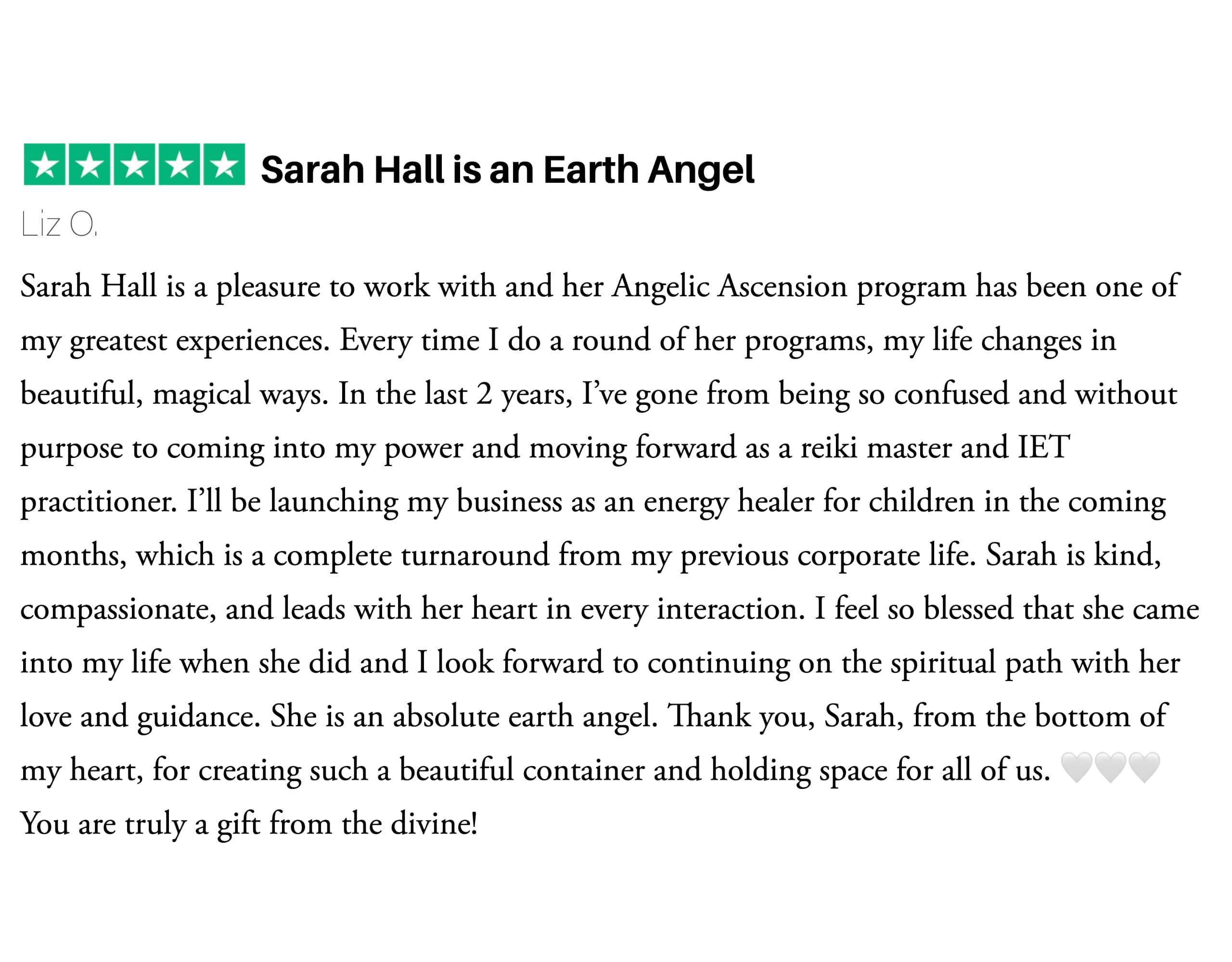Open the review title Sarah Hall is an Earth Angel
Image resolution: width=1232 pixels, height=962 pixels.
[508, 170]
